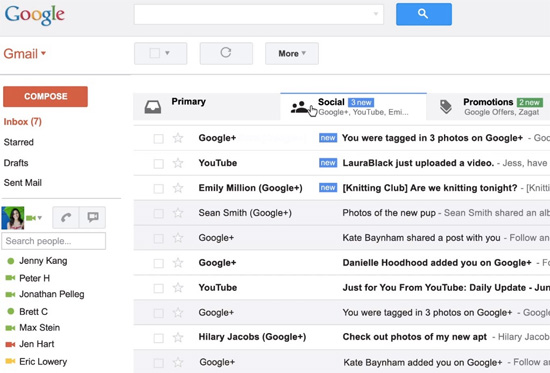550x373 pixels.
Task: Open the Starred folder
Action: coord(19,142)
